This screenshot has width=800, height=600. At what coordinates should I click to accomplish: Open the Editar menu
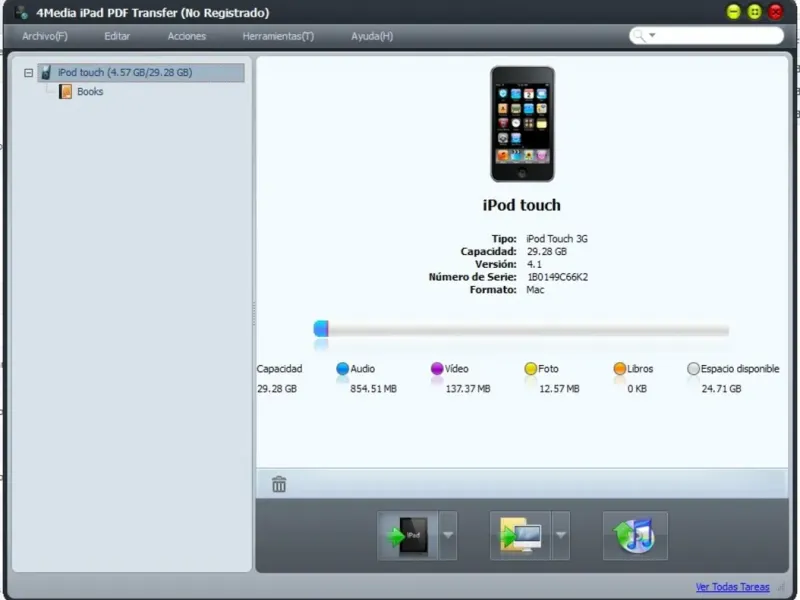point(117,36)
